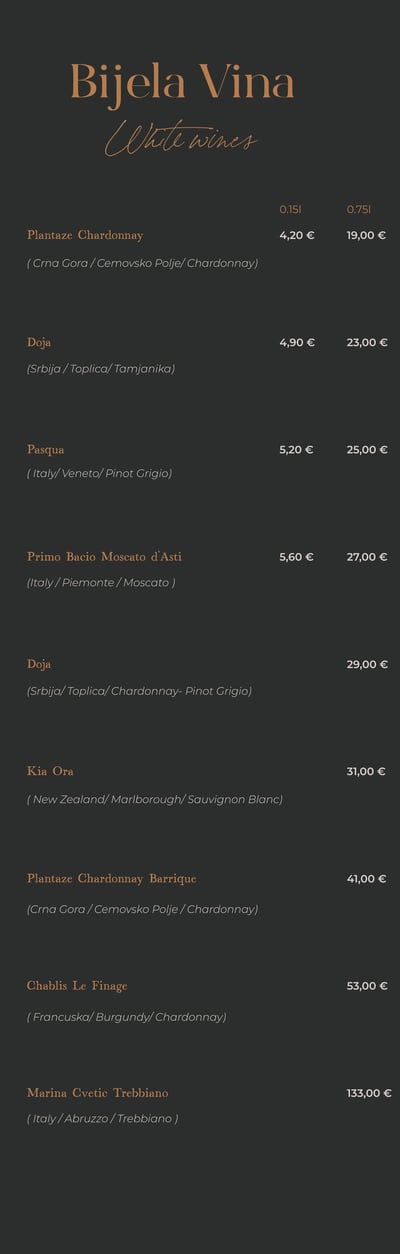
Task: Select the Chardonnay- Pinot Grigio description
Action: click(139, 691)
